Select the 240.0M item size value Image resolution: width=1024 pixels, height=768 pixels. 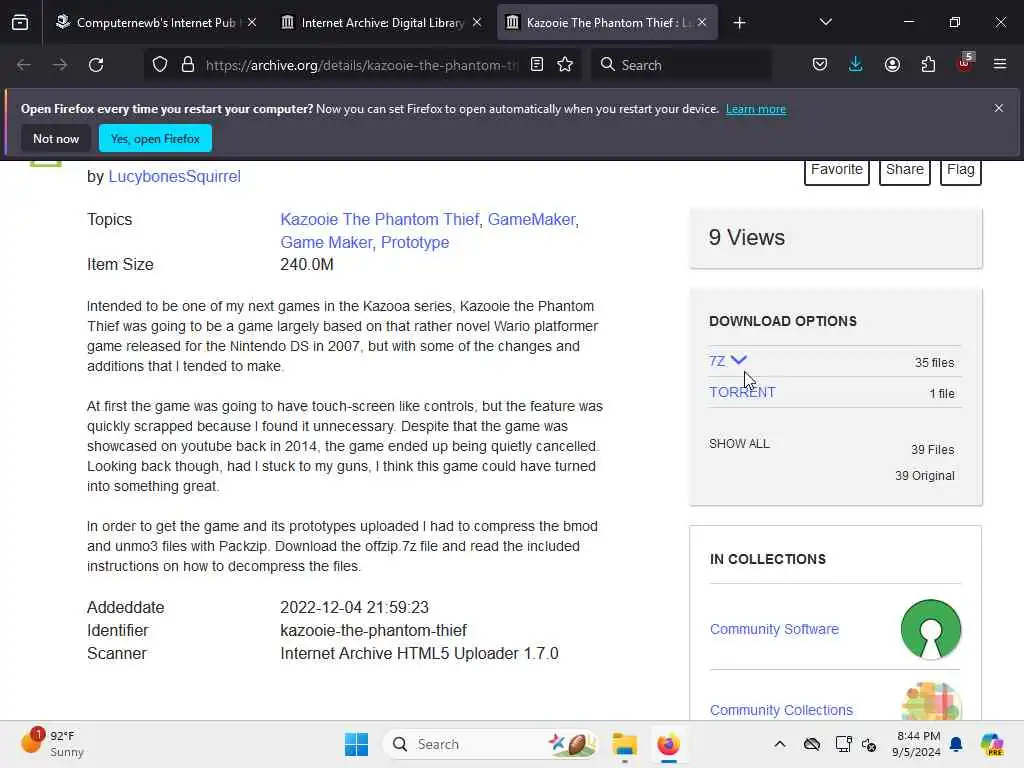pos(307,264)
